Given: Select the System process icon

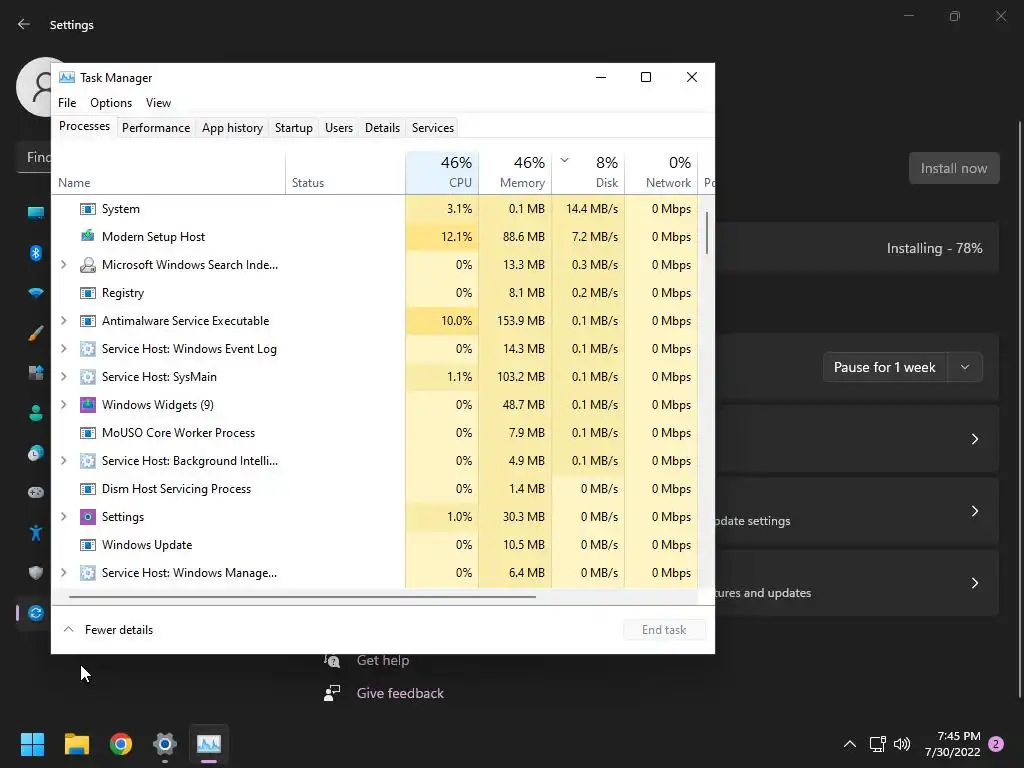Looking at the screenshot, I should [x=88, y=209].
